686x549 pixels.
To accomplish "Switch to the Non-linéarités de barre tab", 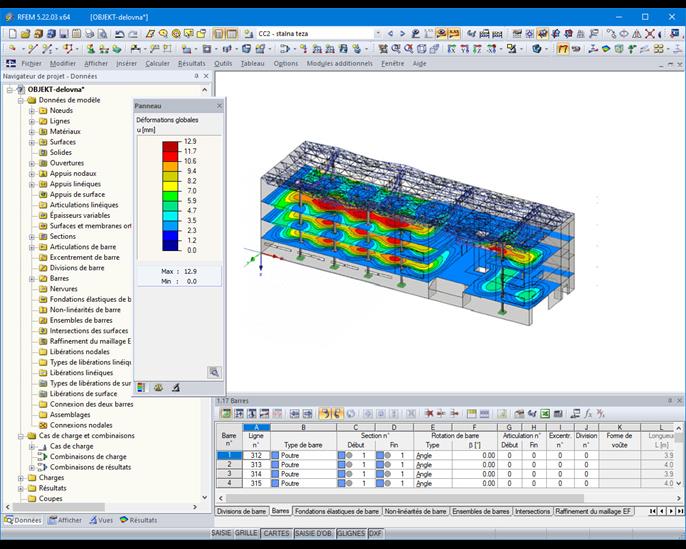I will (415, 511).
